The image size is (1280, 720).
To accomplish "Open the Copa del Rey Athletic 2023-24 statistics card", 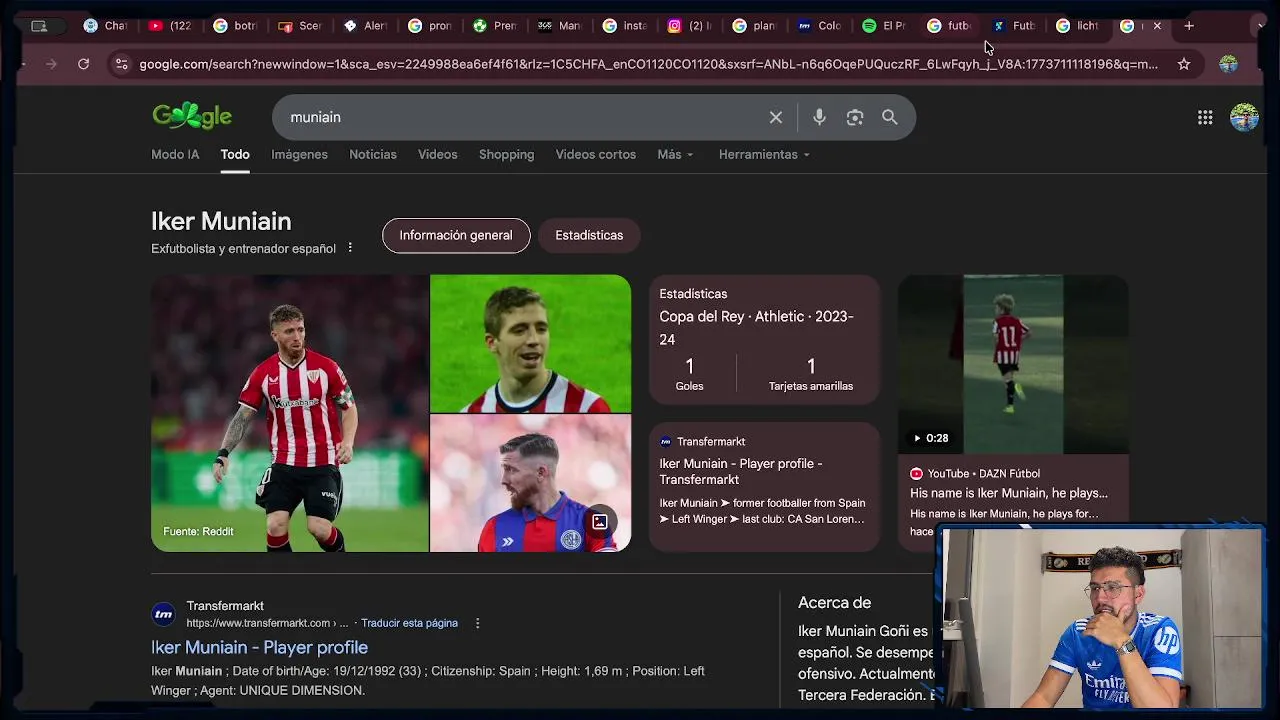I will pos(764,339).
